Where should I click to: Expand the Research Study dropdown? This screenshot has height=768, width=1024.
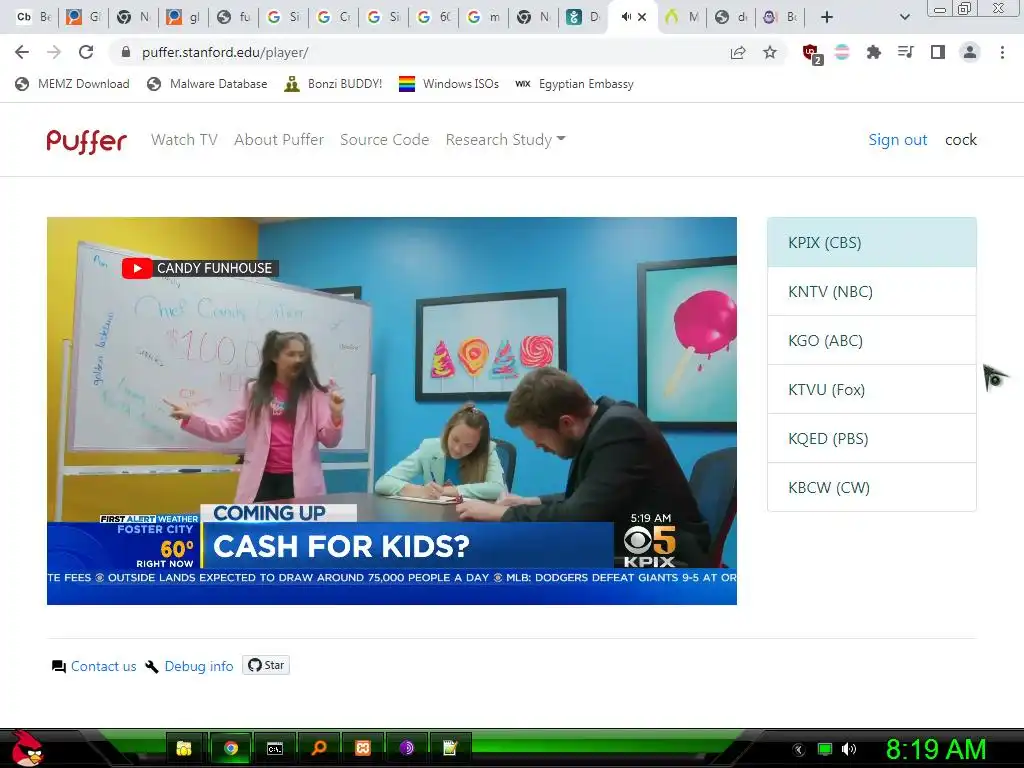[505, 140]
